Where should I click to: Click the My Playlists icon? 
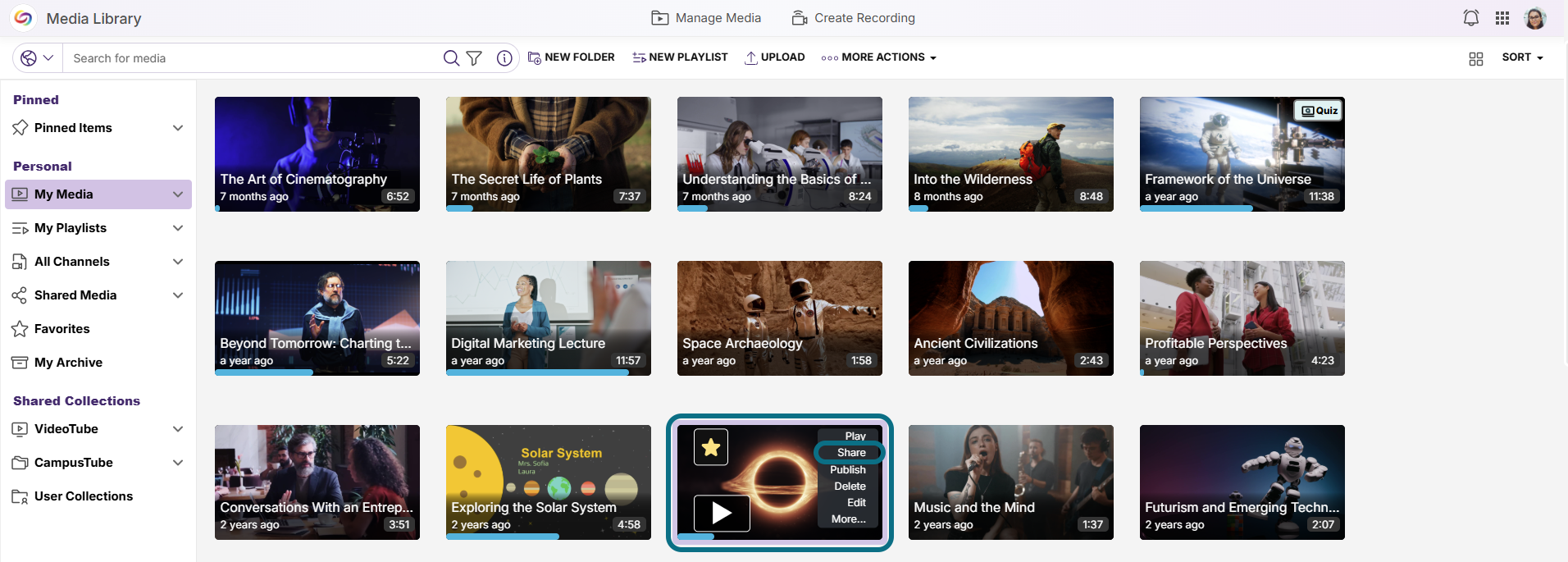tap(21, 228)
